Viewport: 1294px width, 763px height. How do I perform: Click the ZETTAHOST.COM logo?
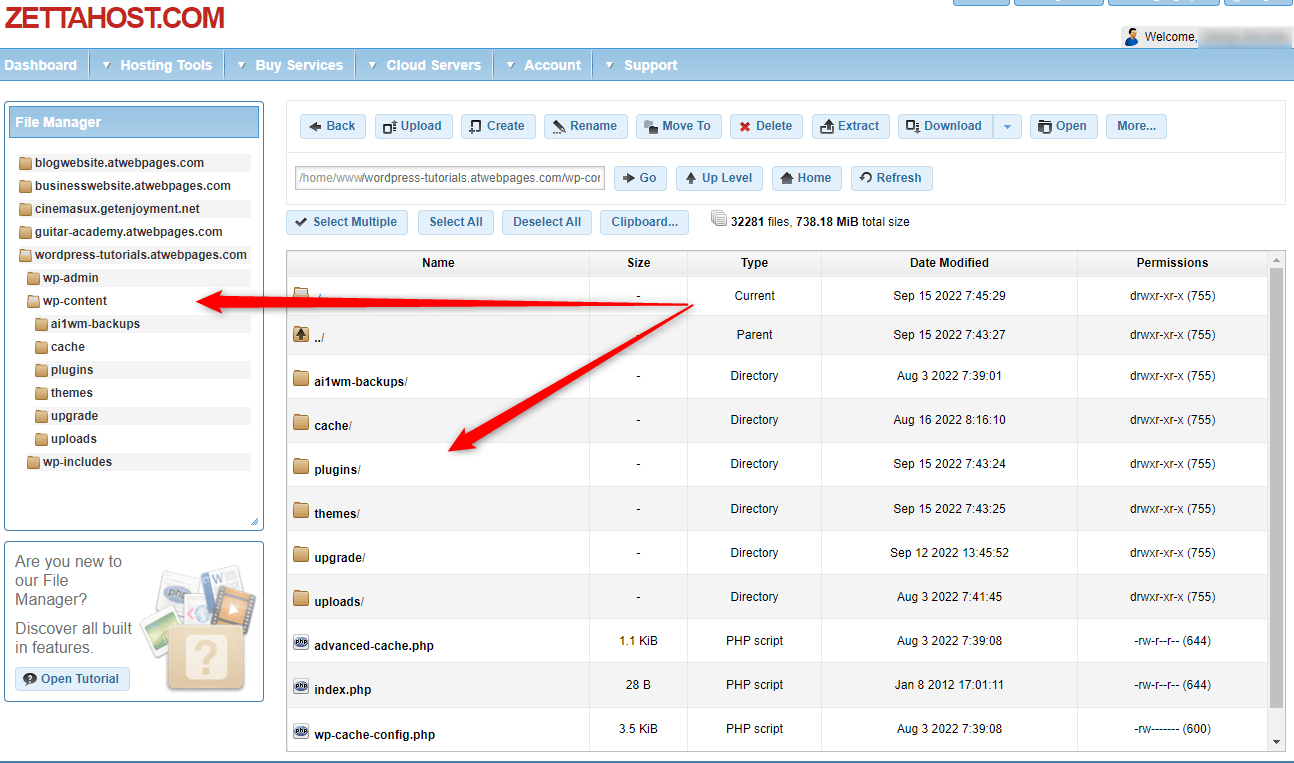tap(114, 17)
